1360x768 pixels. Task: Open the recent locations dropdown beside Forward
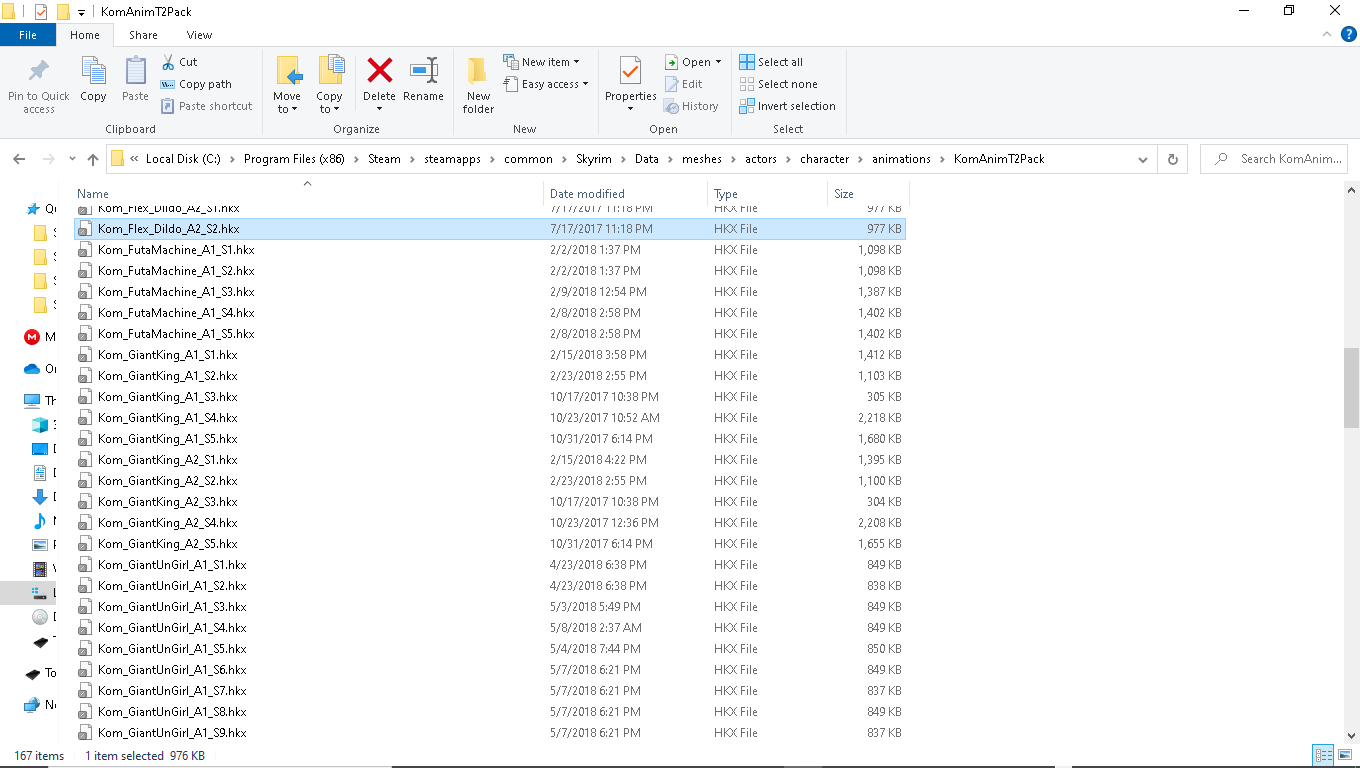pyautogui.click(x=72, y=159)
